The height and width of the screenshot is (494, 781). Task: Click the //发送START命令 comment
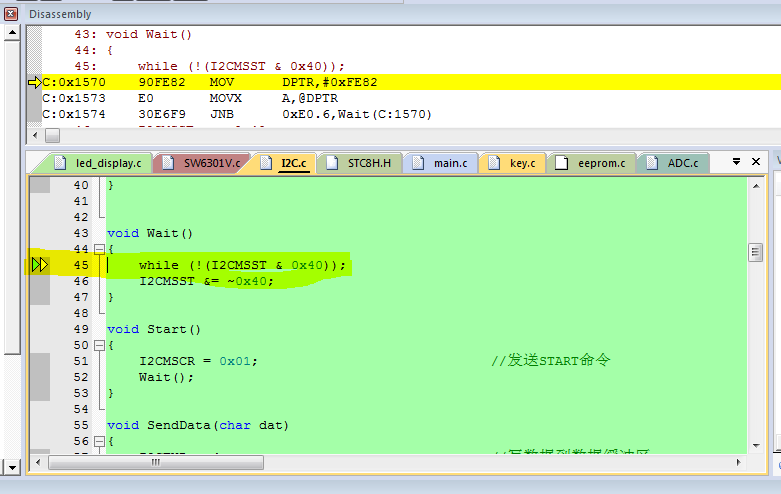pyautogui.click(x=550, y=361)
